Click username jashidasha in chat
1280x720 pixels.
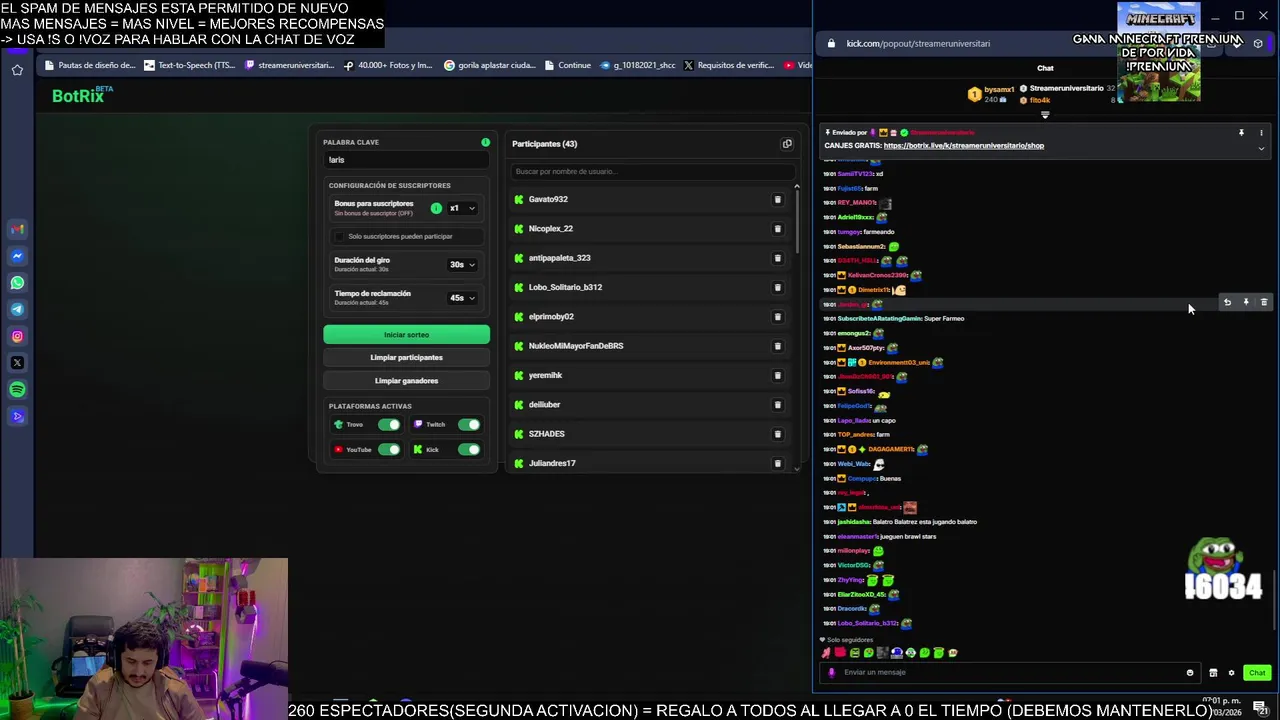(x=853, y=522)
